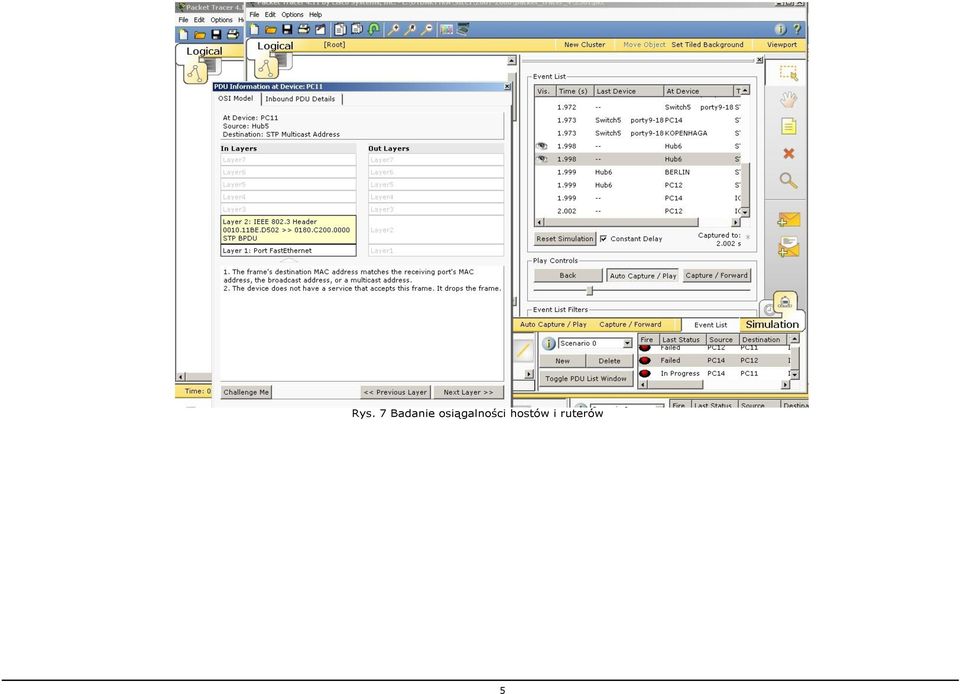Click the Copy icon in the toolbar
The width and height of the screenshot is (960, 694).
tap(340, 29)
